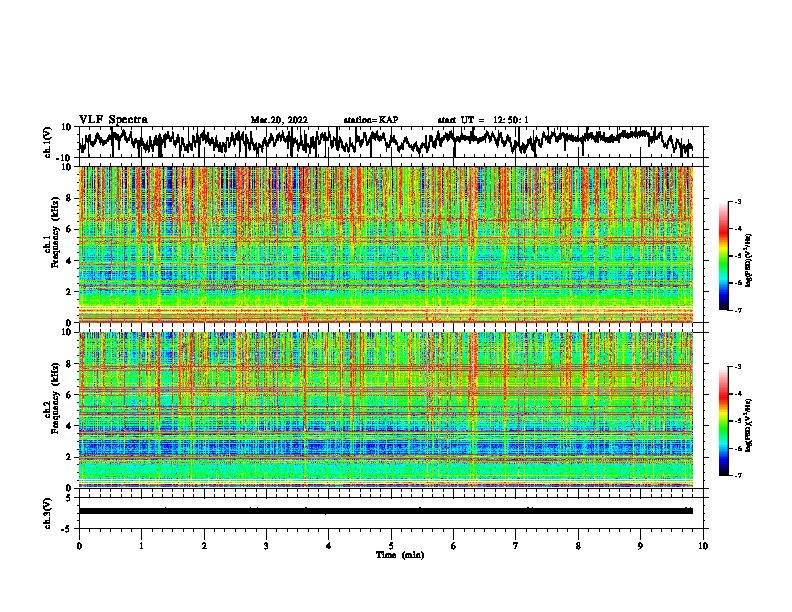Click the "4" kHz tick on ch.2 frequency axis
The width and height of the screenshot is (792, 612).
[x=70, y=426]
